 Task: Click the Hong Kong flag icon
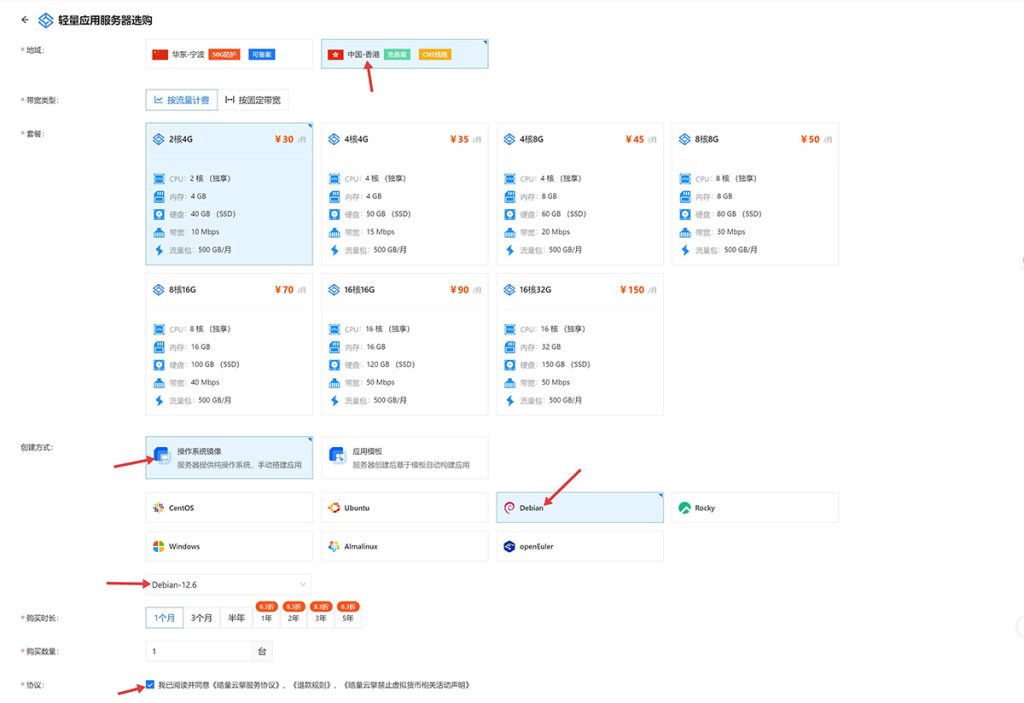pyautogui.click(x=335, y=54)
